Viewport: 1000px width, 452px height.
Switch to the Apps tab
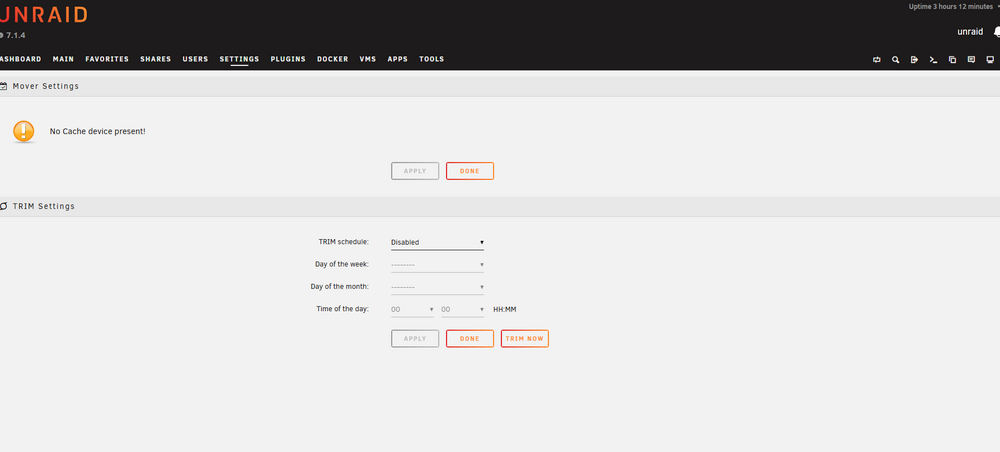(x=397, y=59)
